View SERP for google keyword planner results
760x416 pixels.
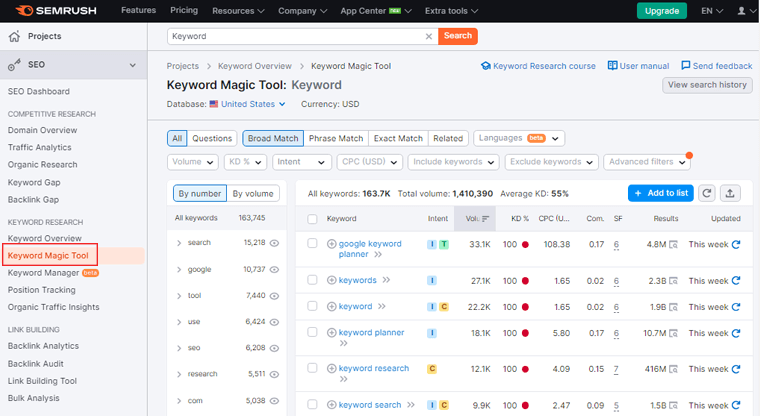pos(673,244)
